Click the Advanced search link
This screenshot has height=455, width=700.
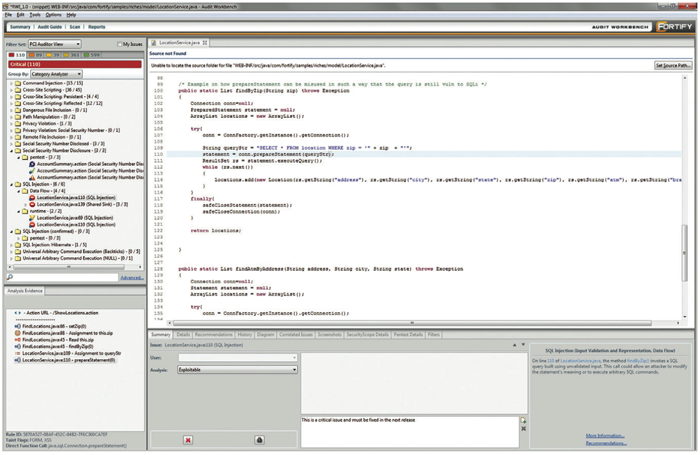[131, 277]
